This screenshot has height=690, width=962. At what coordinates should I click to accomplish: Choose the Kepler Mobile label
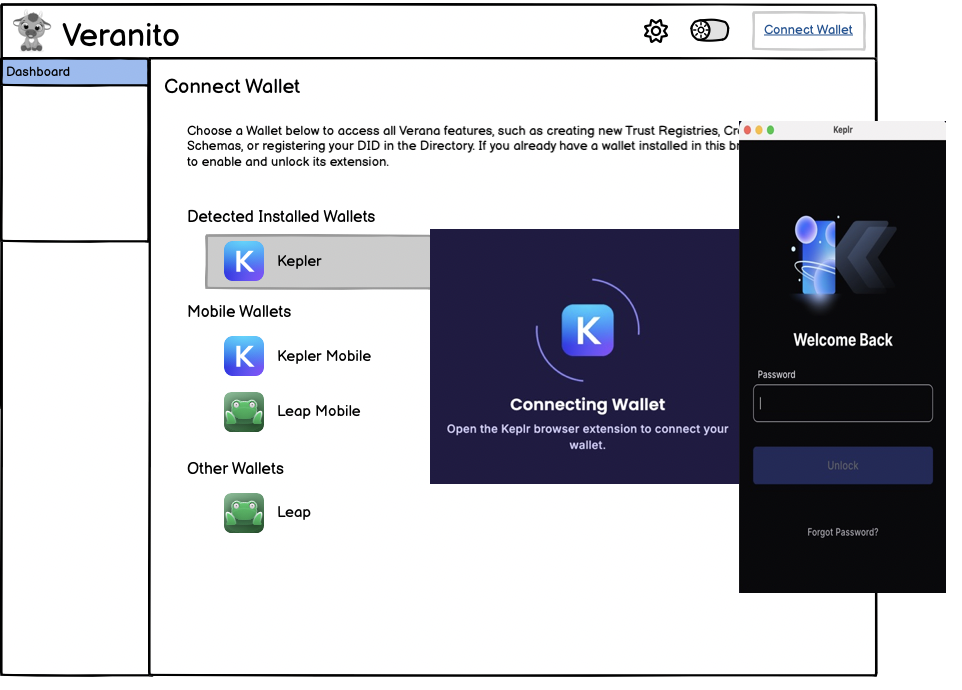(324, 356)
